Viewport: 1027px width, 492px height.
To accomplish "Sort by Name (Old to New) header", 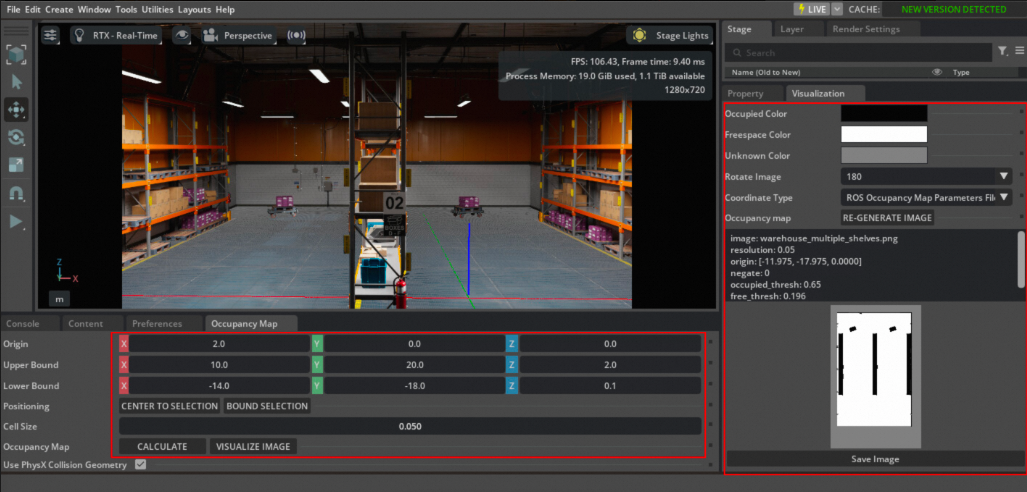I will point(766,73).
